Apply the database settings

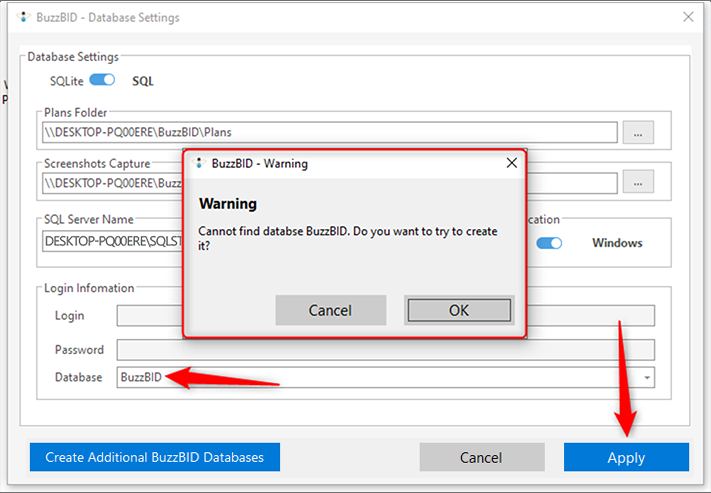(626, 457)
